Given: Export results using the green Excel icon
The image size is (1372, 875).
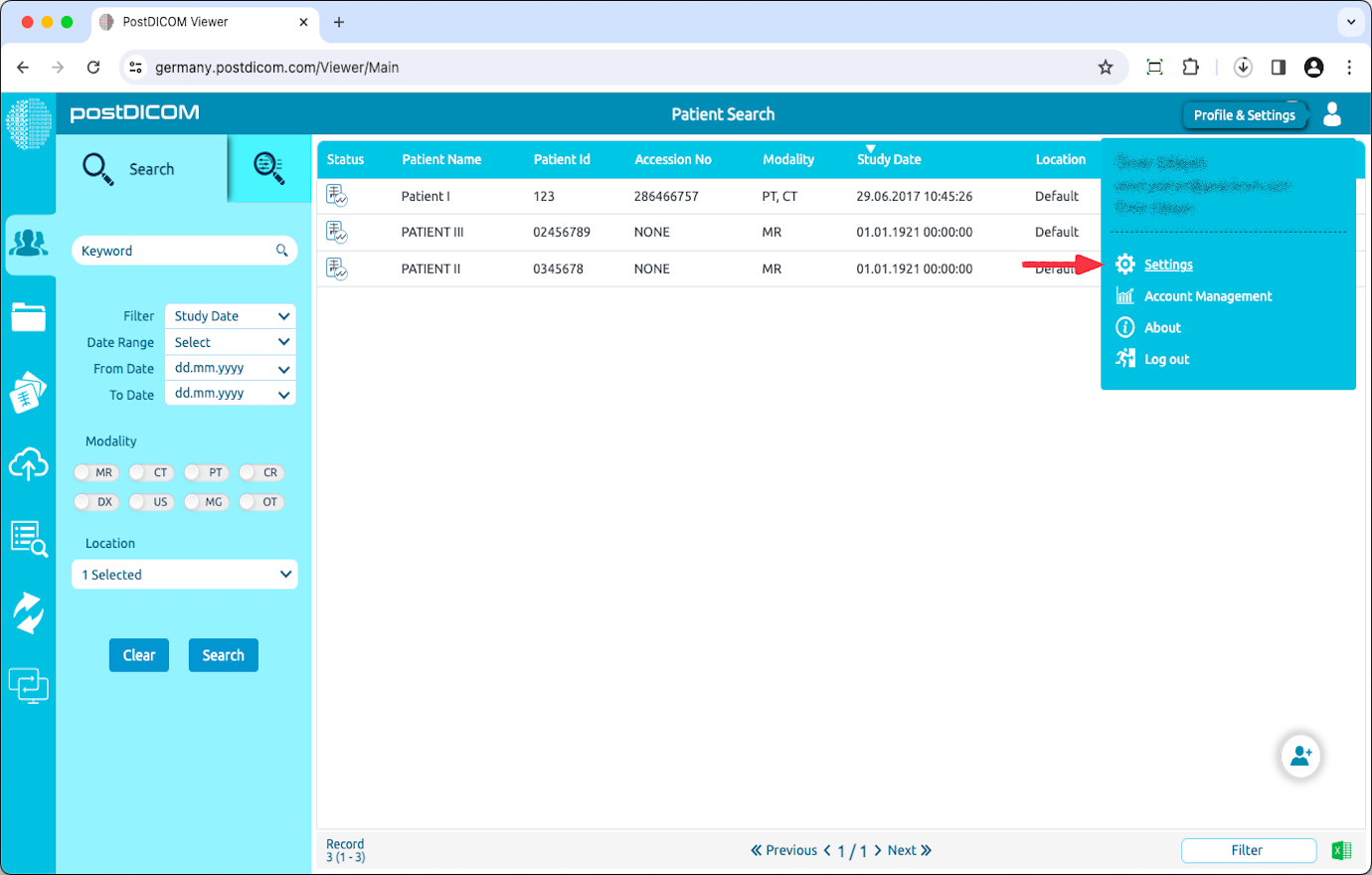Looking at the screenshot, I should click(x=1342, y=850).
